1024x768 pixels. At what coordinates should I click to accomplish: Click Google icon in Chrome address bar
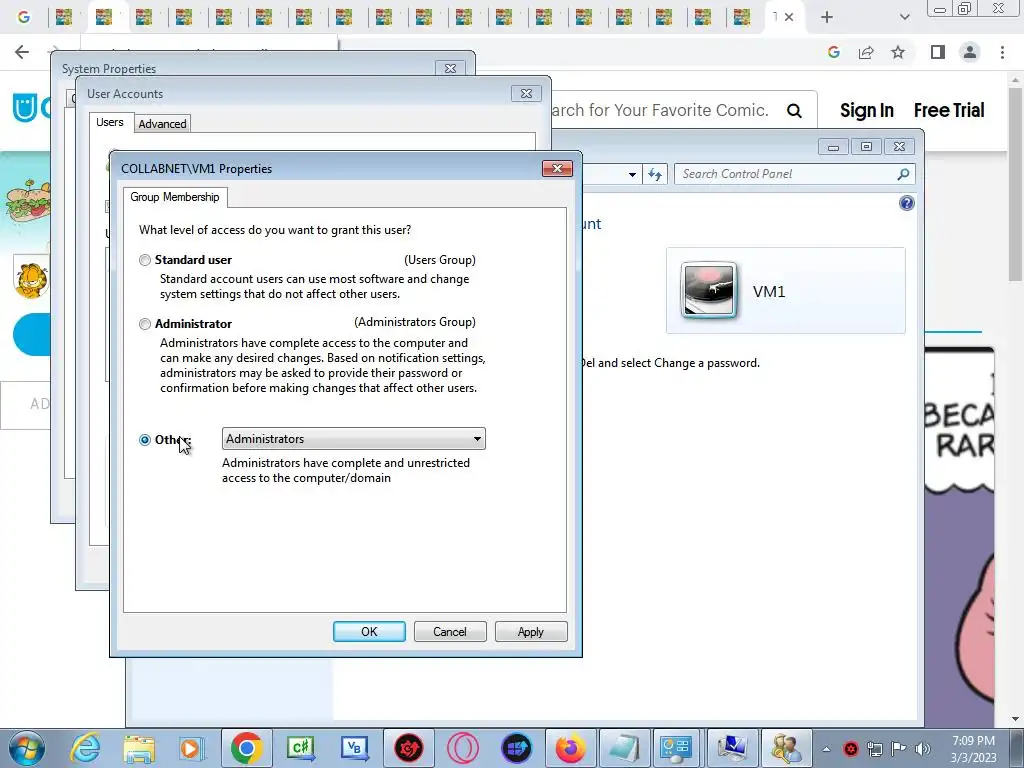coord(833,52)
